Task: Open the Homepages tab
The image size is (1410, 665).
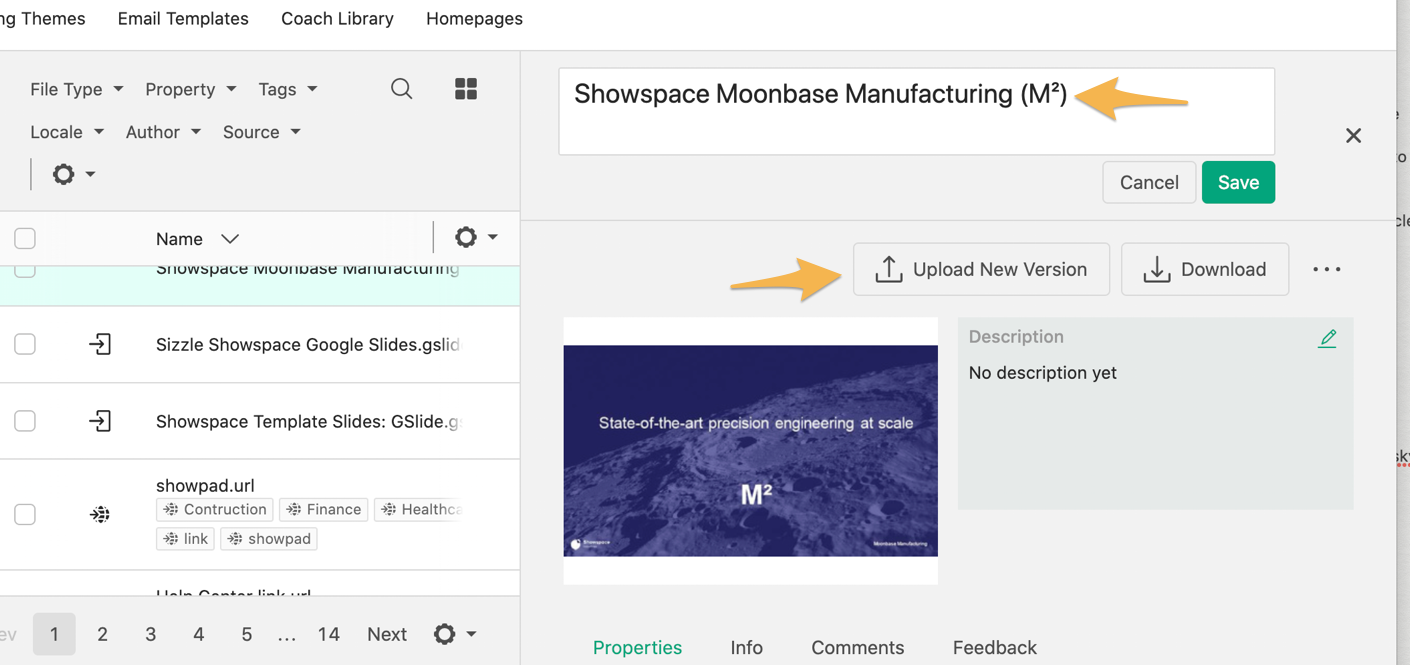Action: (x=474, y=19)
